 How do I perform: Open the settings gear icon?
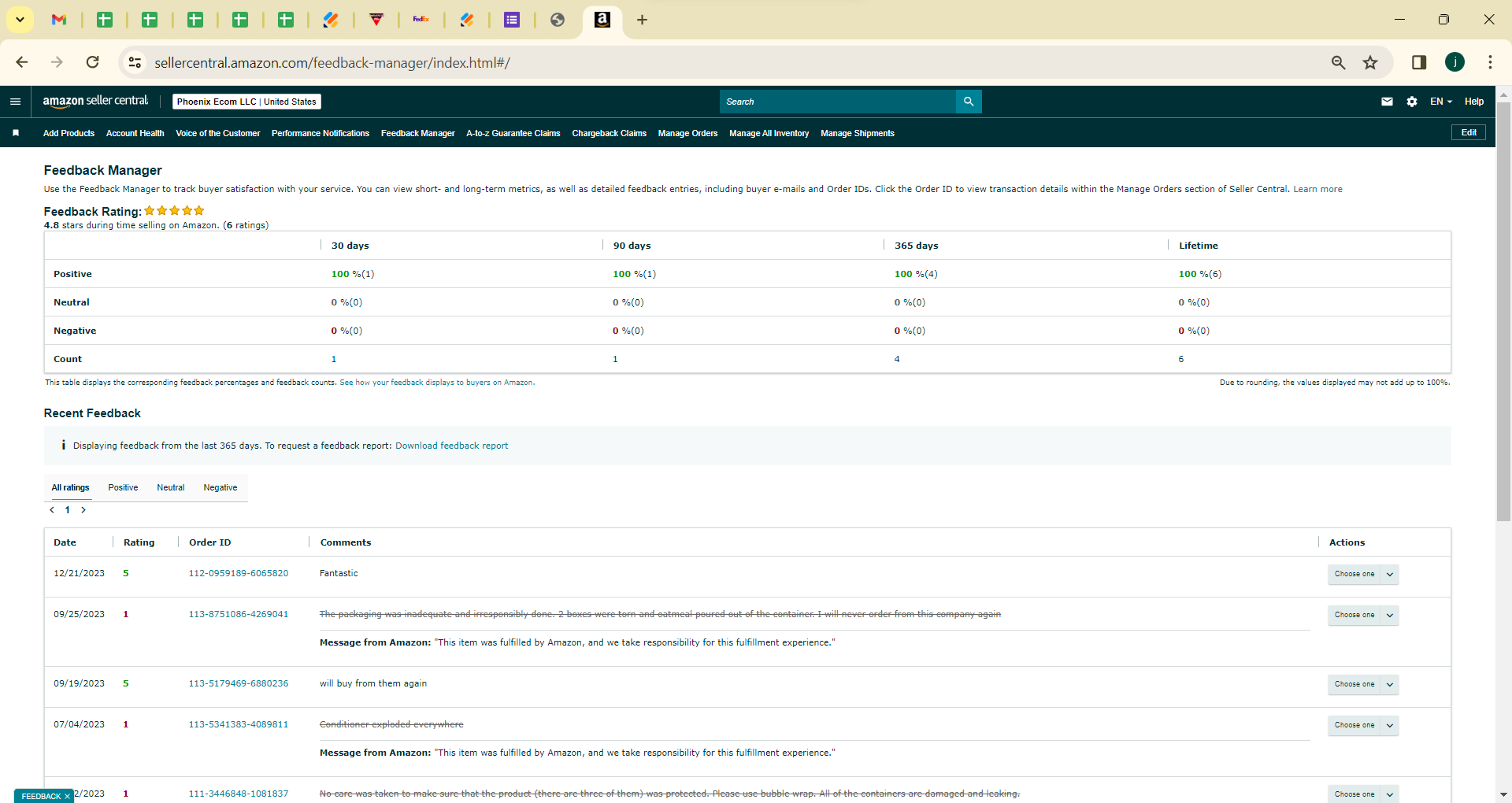[x=1412, y=102]
